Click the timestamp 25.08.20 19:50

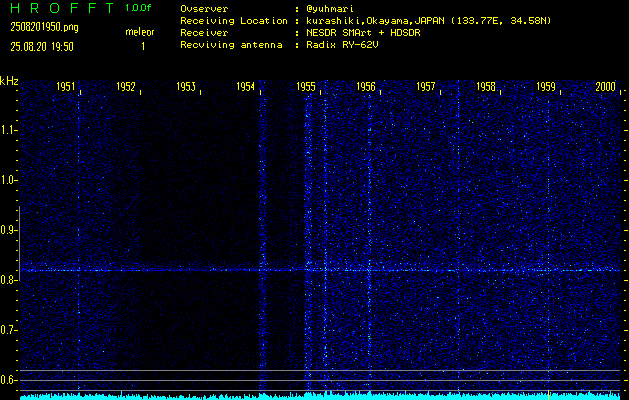pyautogui.click(x=42, y=47)
